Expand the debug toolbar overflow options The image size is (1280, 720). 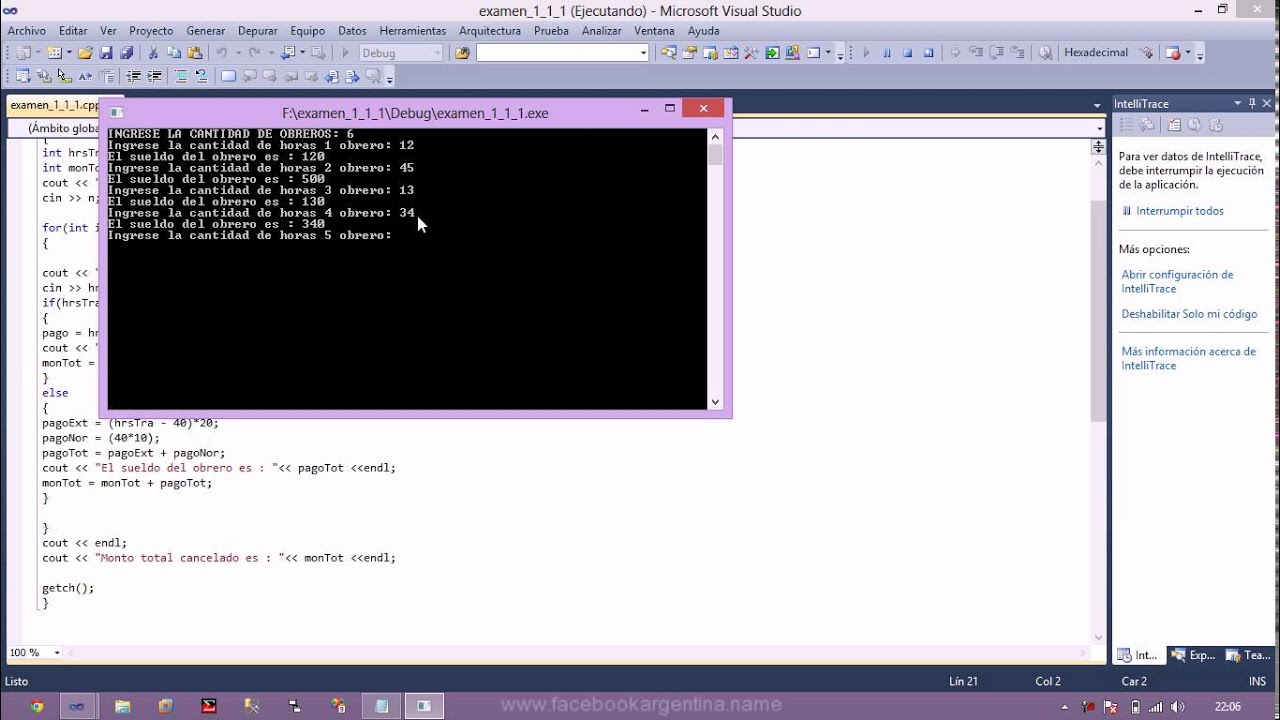[1200, 55]
